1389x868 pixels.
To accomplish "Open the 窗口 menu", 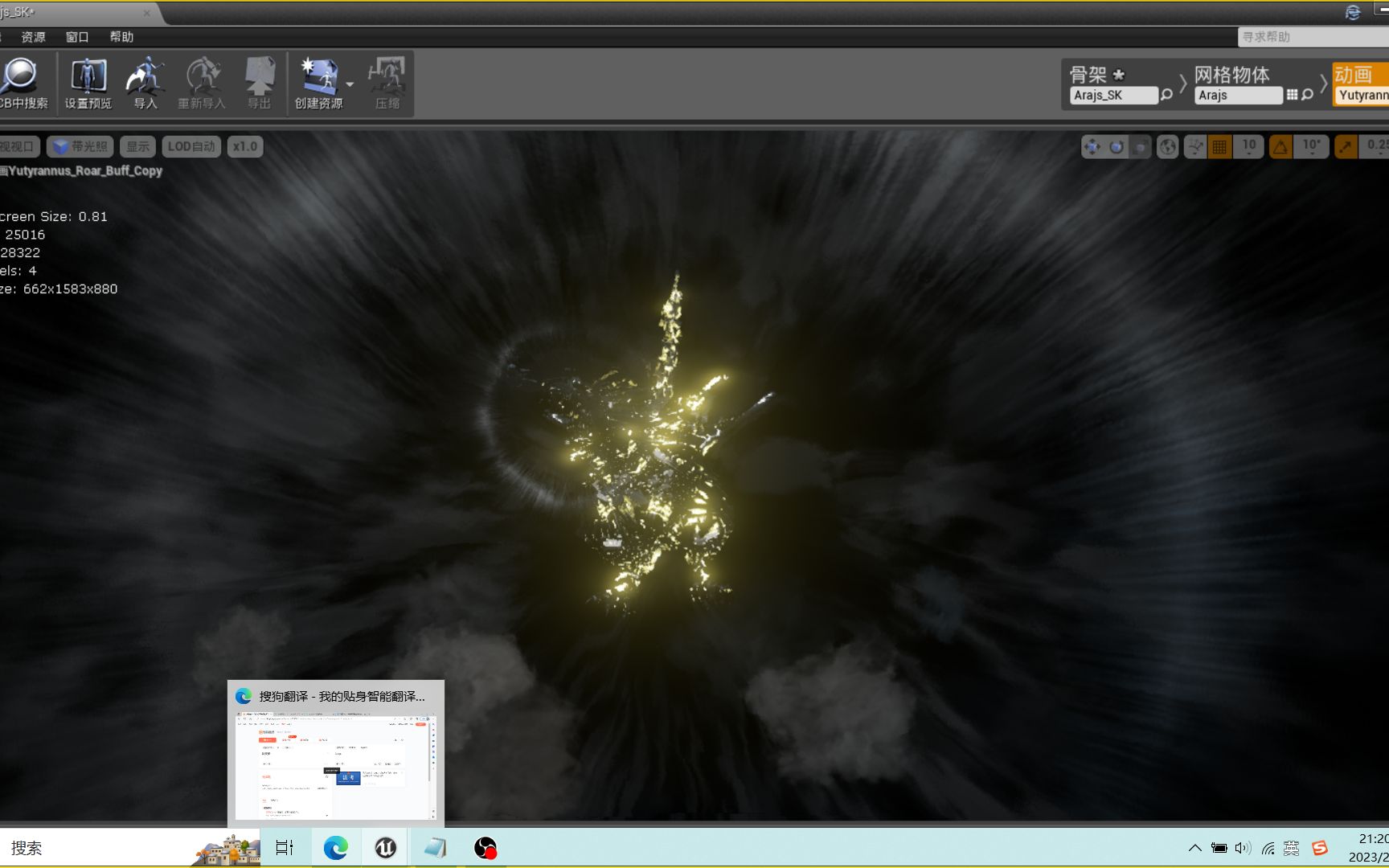I will click(x=77, y=37).
